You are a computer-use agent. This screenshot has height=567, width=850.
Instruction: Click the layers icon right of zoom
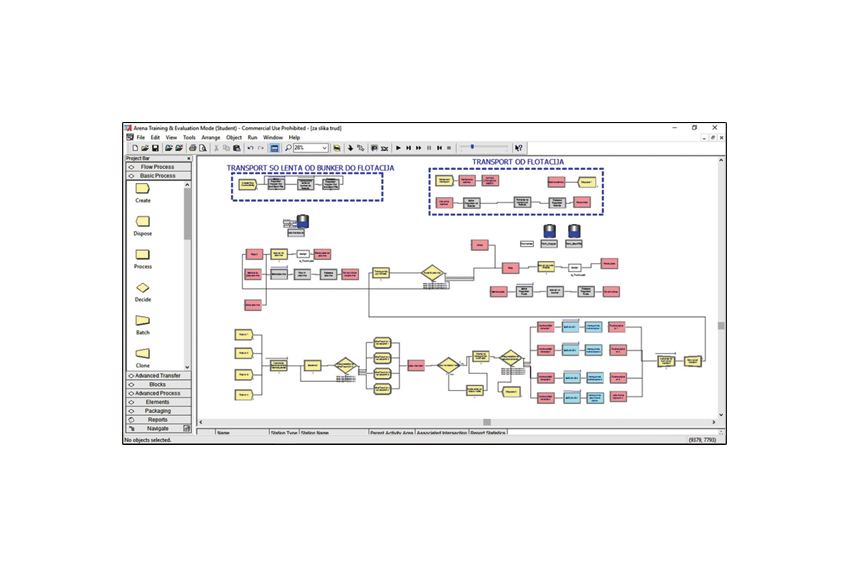[x=336, y=147]
